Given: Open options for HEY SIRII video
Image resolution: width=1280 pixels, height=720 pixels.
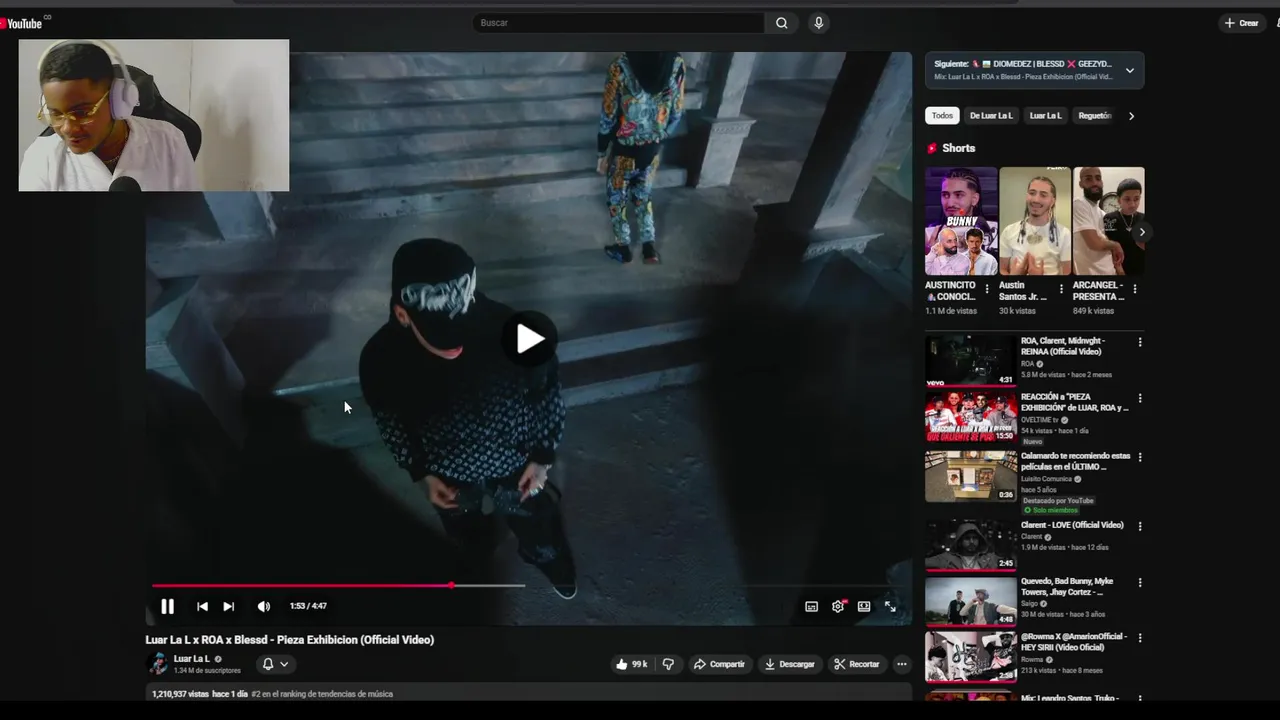Looking at the screenshot, I should point(1140,637).
